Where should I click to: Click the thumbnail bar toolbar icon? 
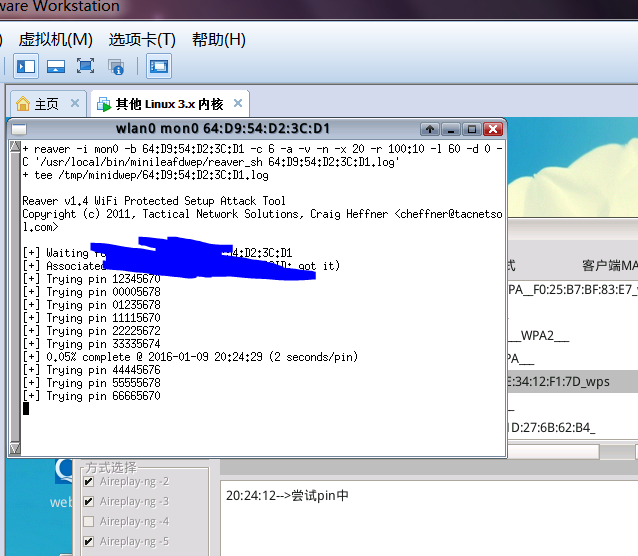click(x=56, y=66)
